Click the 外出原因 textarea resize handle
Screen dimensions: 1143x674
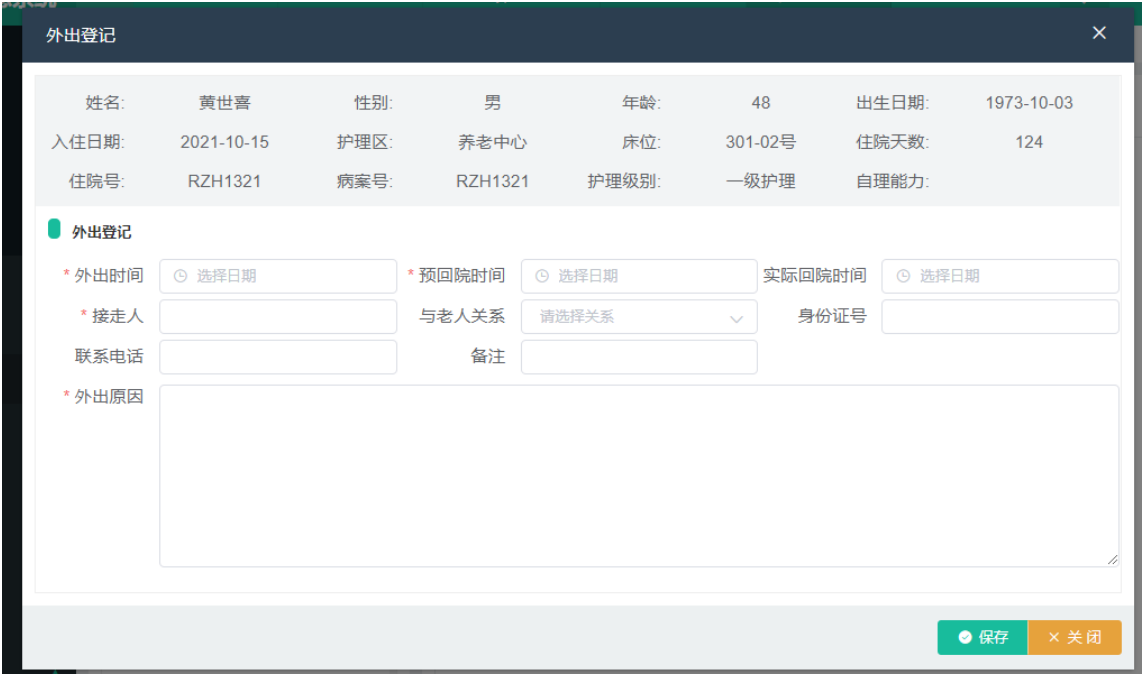[x=1112, y=561]
